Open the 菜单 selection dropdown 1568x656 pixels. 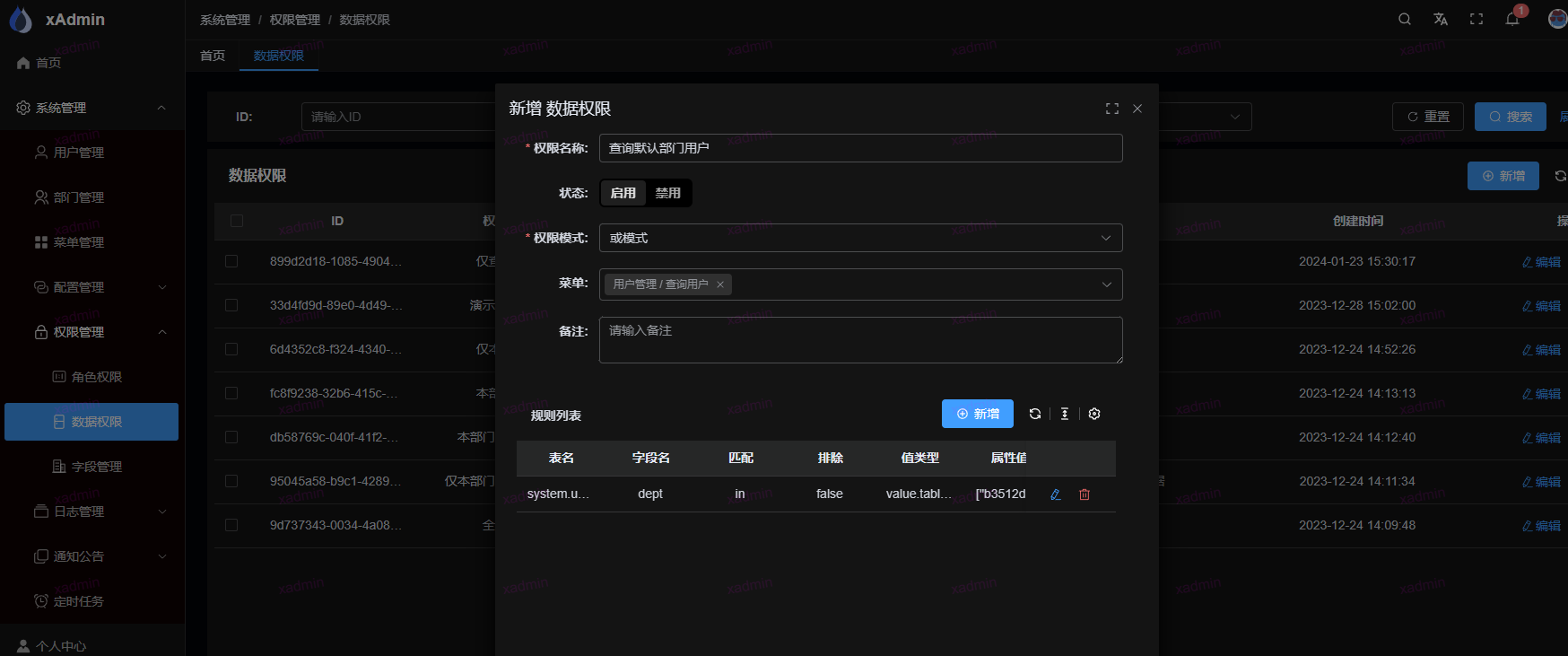pos(861,284)
